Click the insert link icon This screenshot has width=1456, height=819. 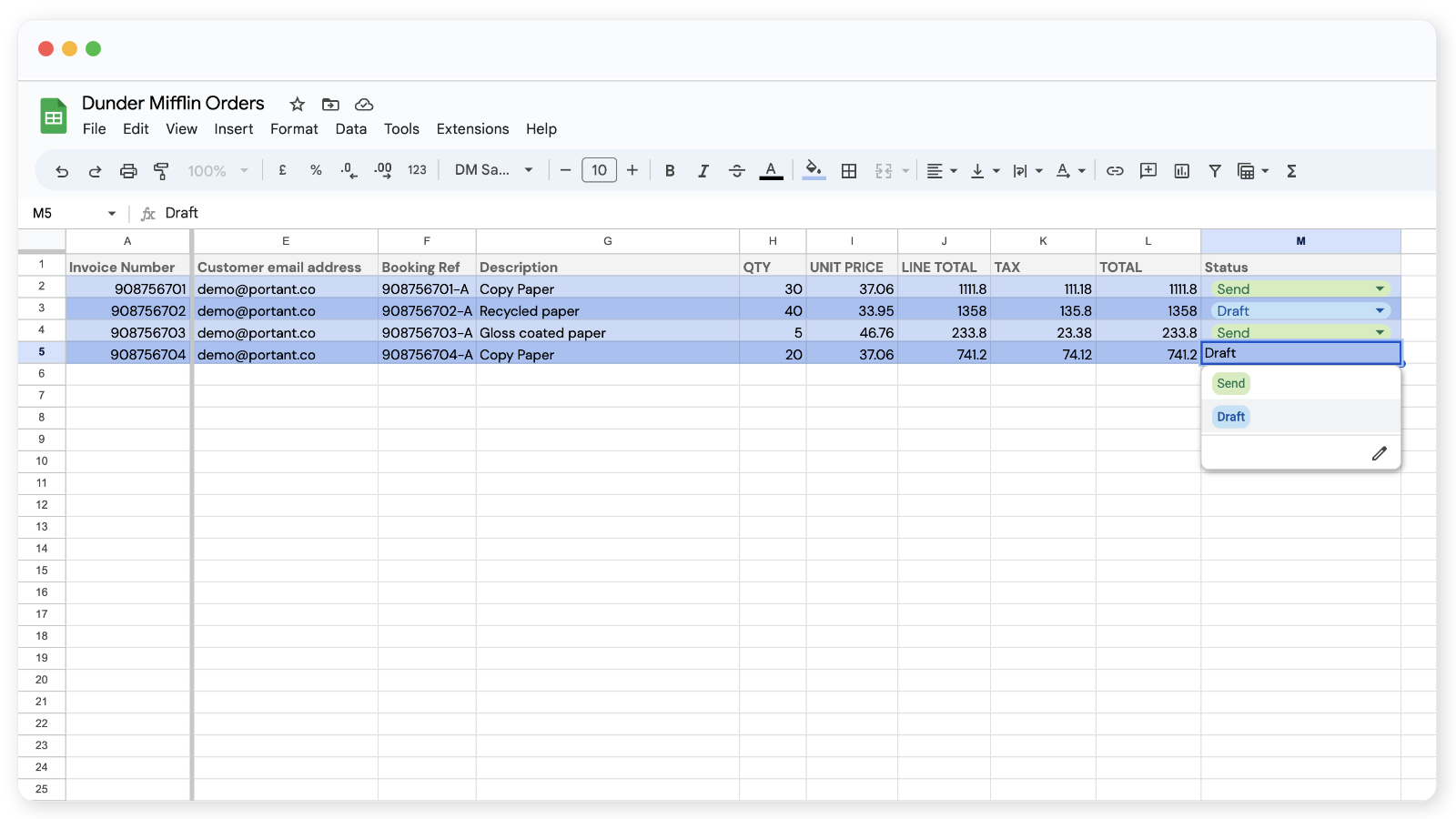click(x=1115, y=171)
